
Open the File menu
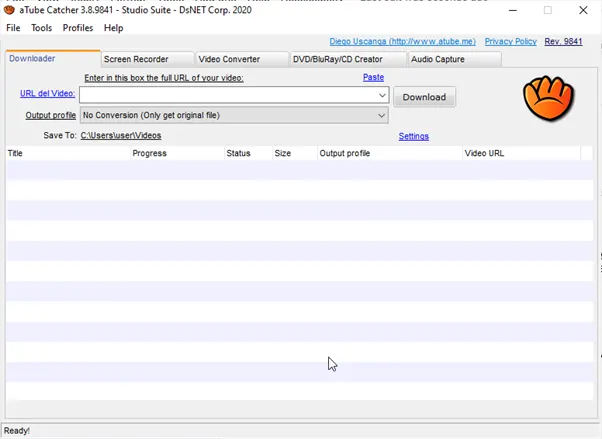(x=13, y=28)
